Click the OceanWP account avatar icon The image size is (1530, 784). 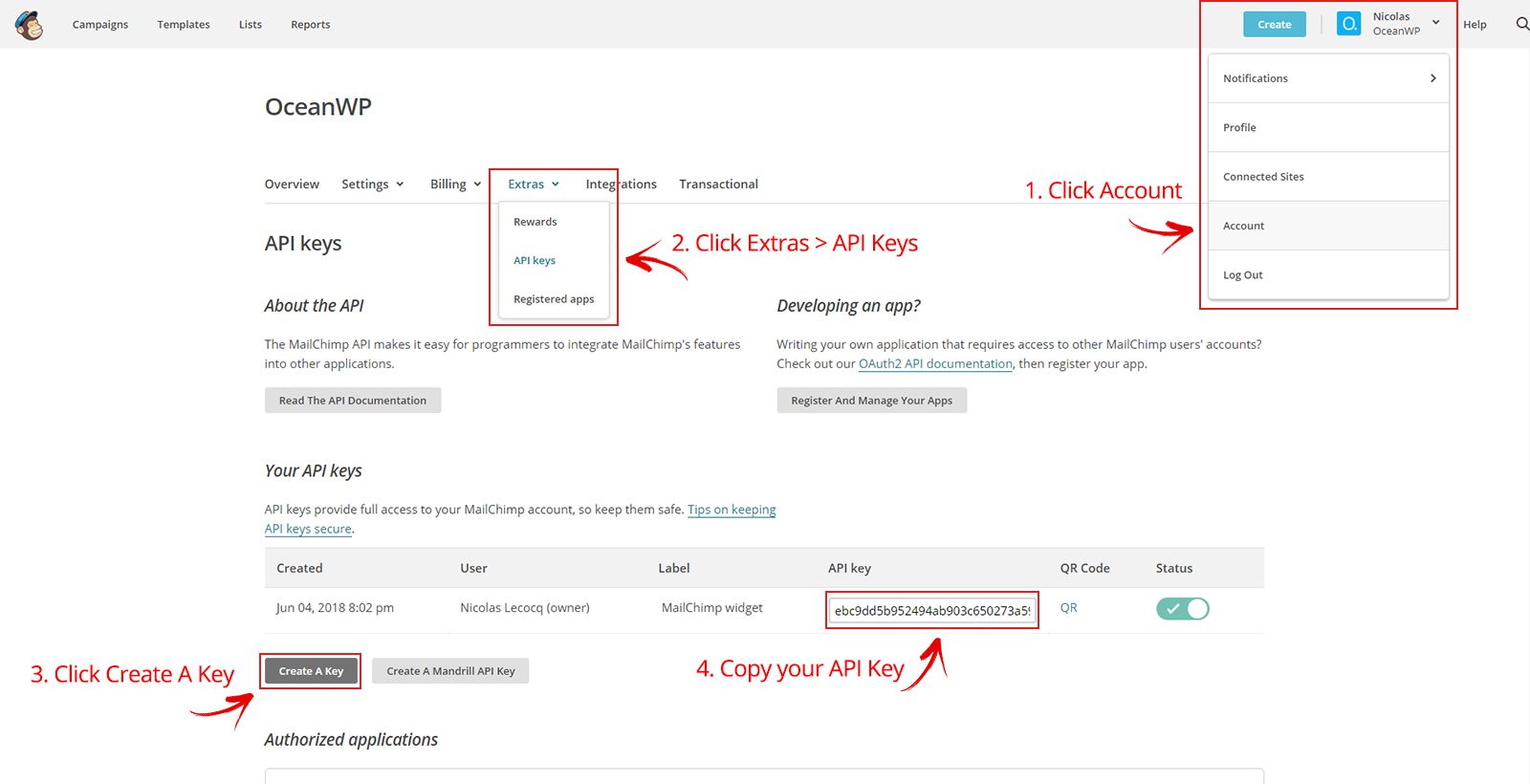tap(1348, 24)
